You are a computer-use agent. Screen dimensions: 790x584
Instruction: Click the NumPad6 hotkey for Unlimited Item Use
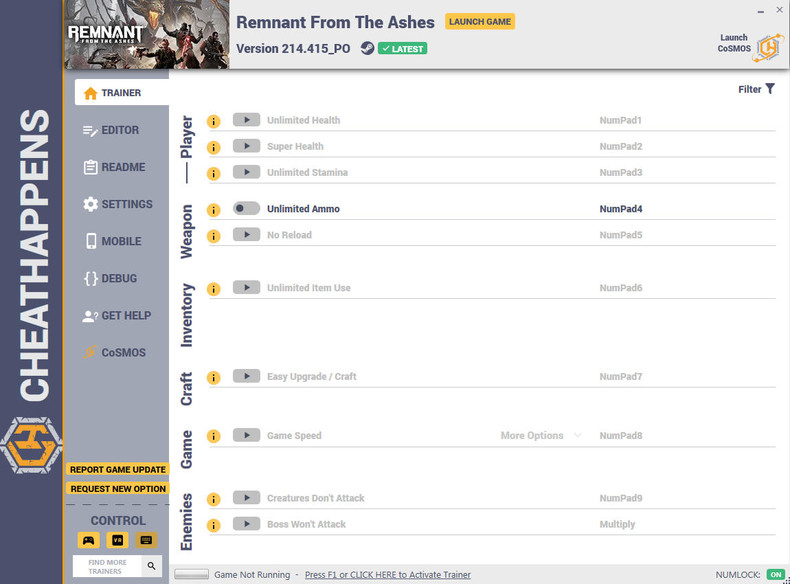[x=621, y=288]
